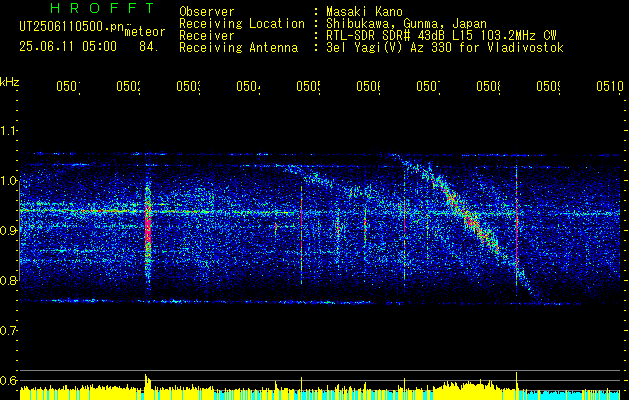This screenshot has width=629, height=400.
Task: Click RTL-SDR SDR# 43dB receiver details
Action: click(441, 36)
